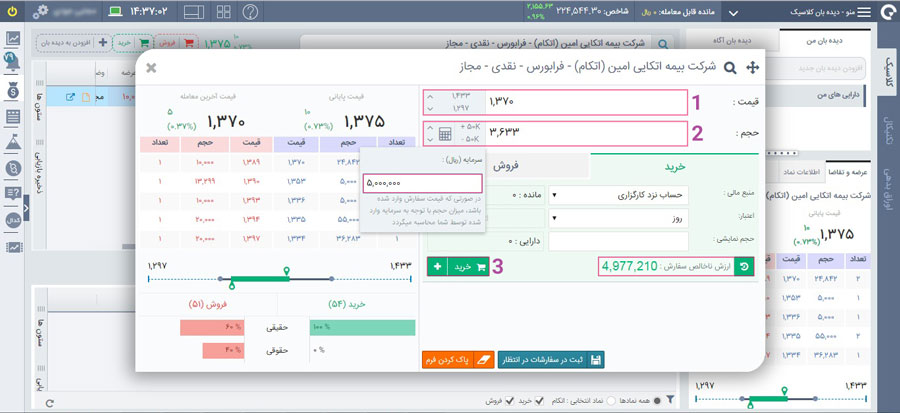Add 50K to volume with +50K
Image resolution: width=900 pixels, height=413 pixels.
coord(470,128)
